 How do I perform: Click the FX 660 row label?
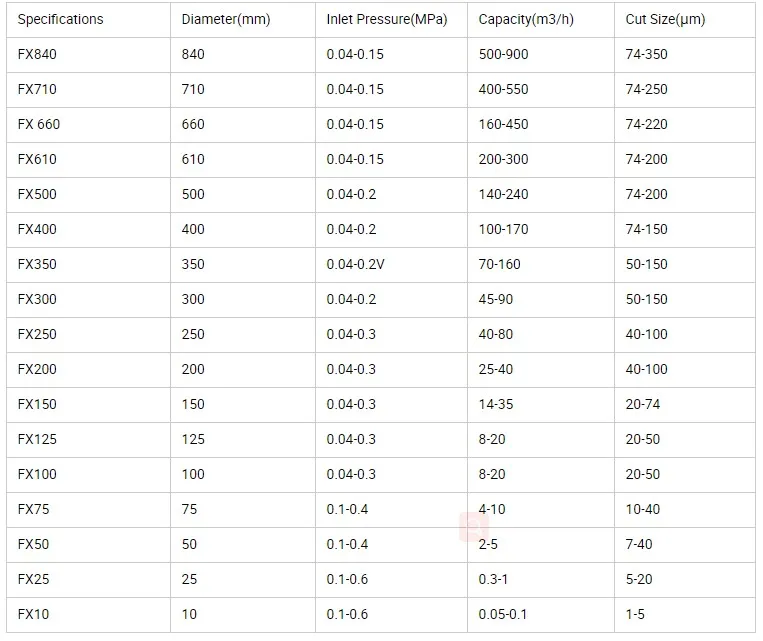(x=39, y=124)
